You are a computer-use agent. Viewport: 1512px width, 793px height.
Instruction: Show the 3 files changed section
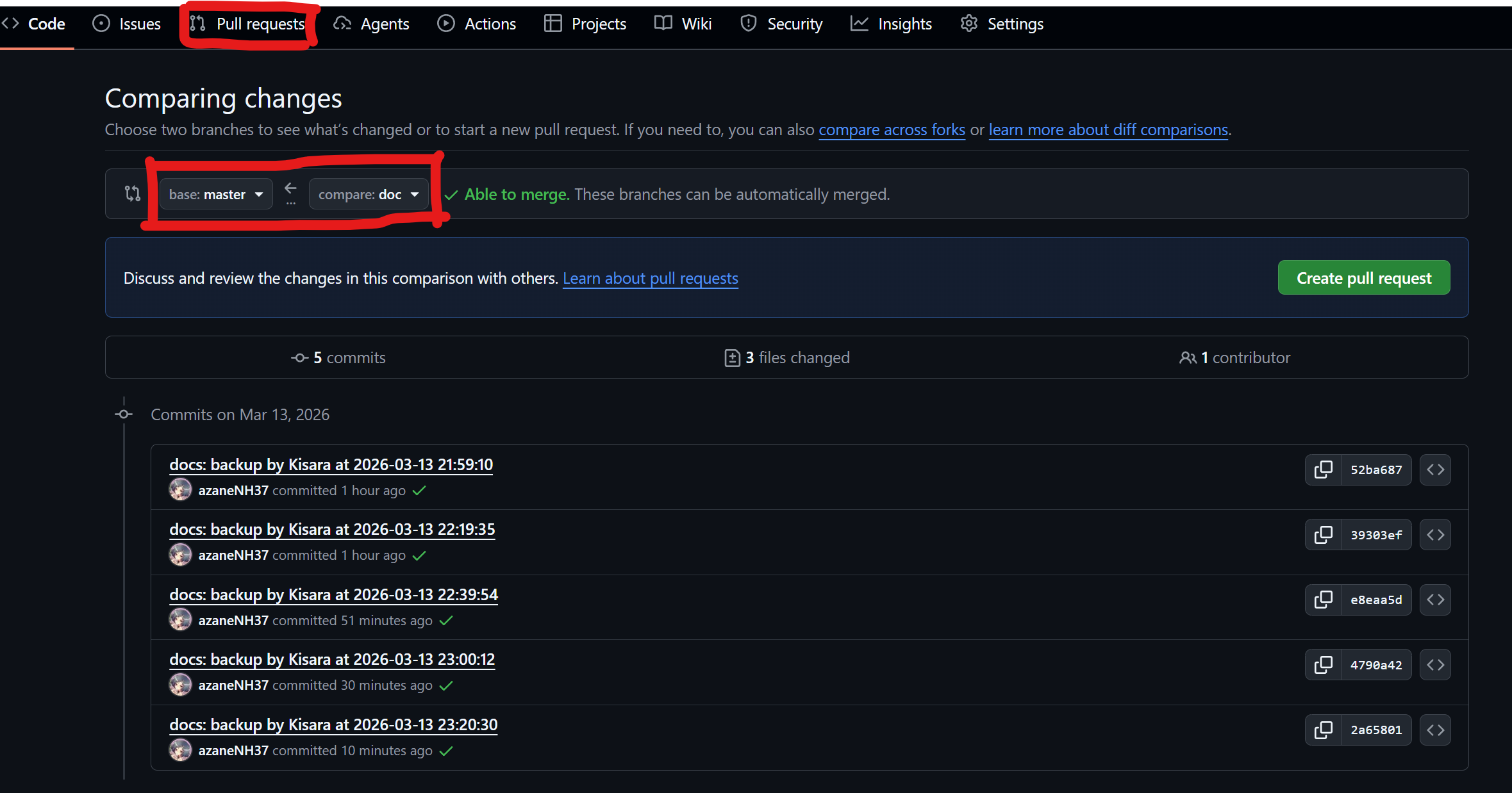tap(786, 357)
